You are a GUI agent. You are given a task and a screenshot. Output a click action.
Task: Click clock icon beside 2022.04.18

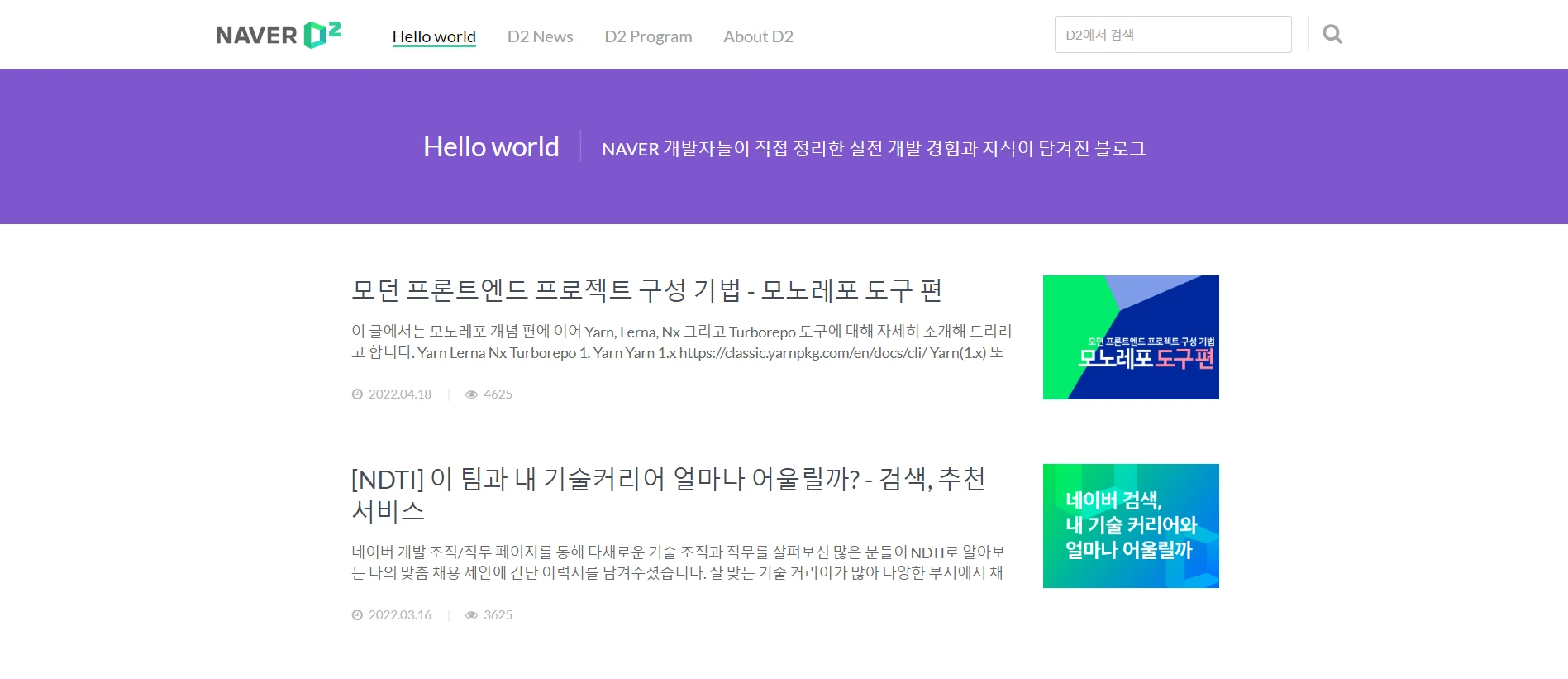(x=357, y=394)
